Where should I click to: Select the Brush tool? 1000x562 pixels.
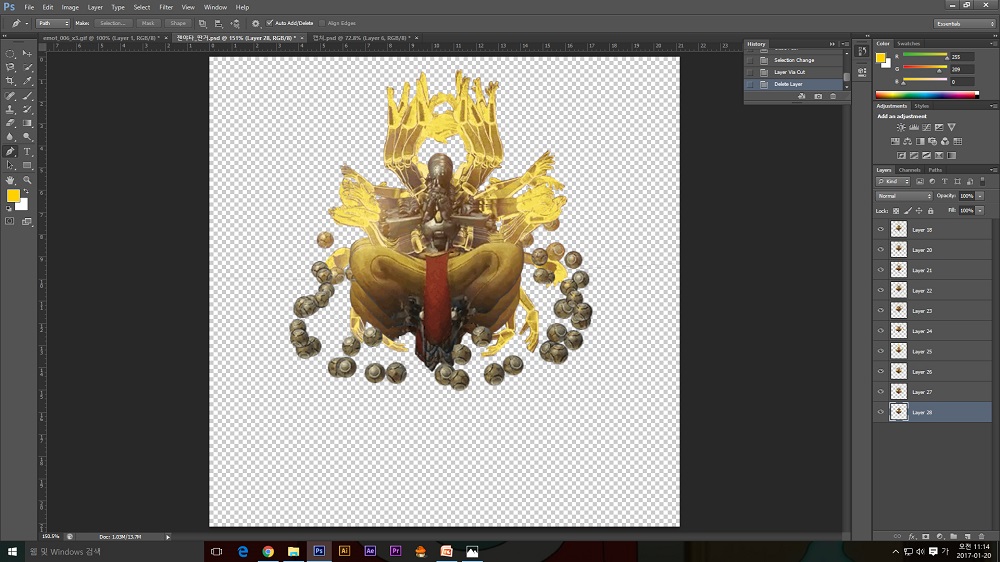(x=27, y=96)
